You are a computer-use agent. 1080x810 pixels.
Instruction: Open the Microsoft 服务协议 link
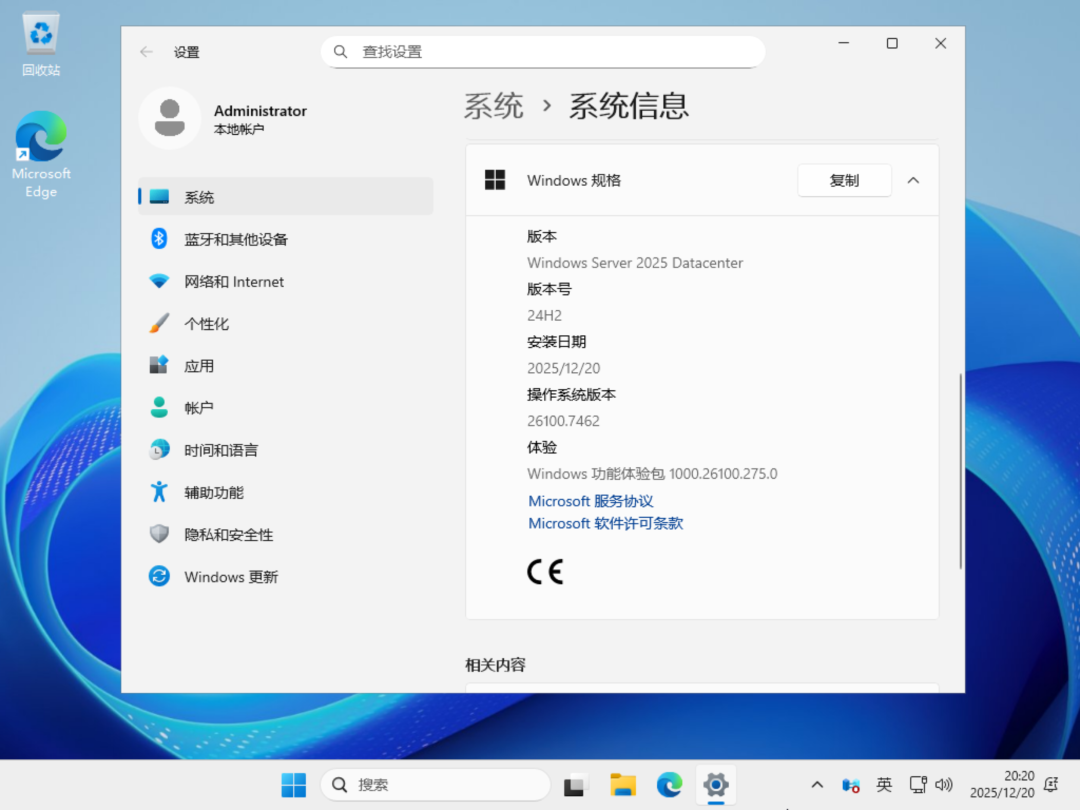(590, 500)
